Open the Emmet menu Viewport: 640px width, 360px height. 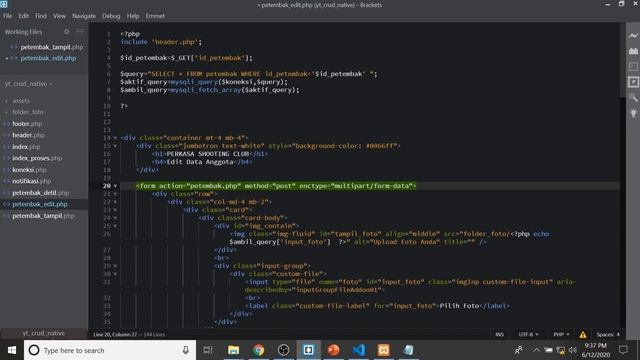tap(155, 16)
